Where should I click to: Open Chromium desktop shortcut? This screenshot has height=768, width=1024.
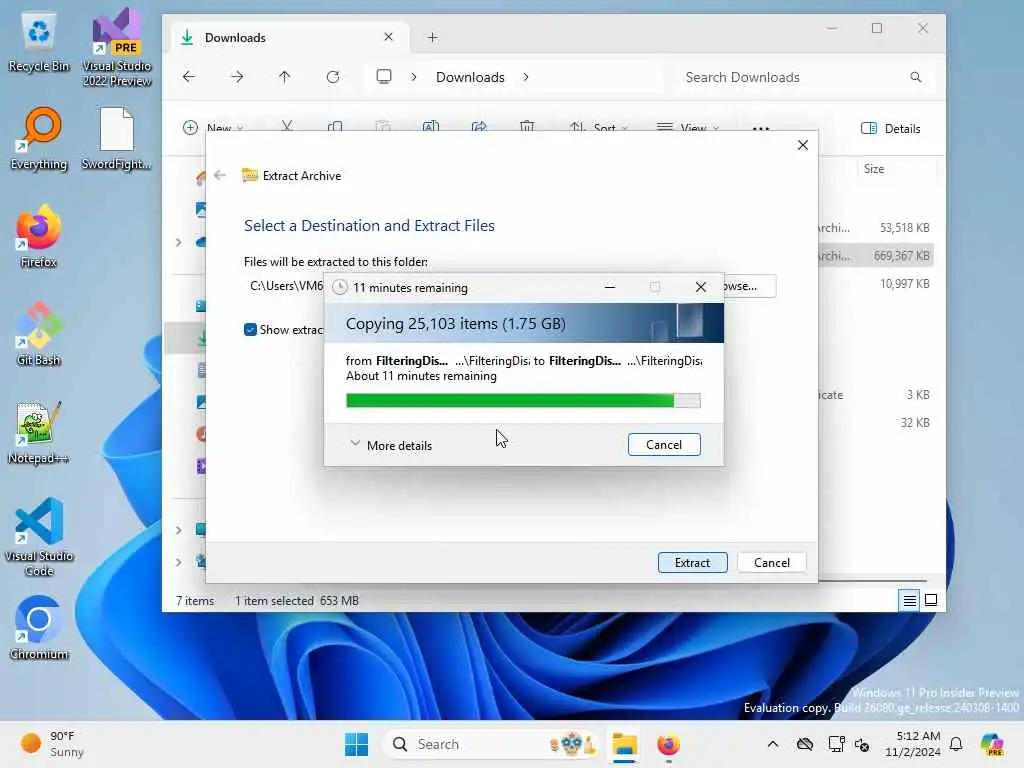[x=39, y=629]
